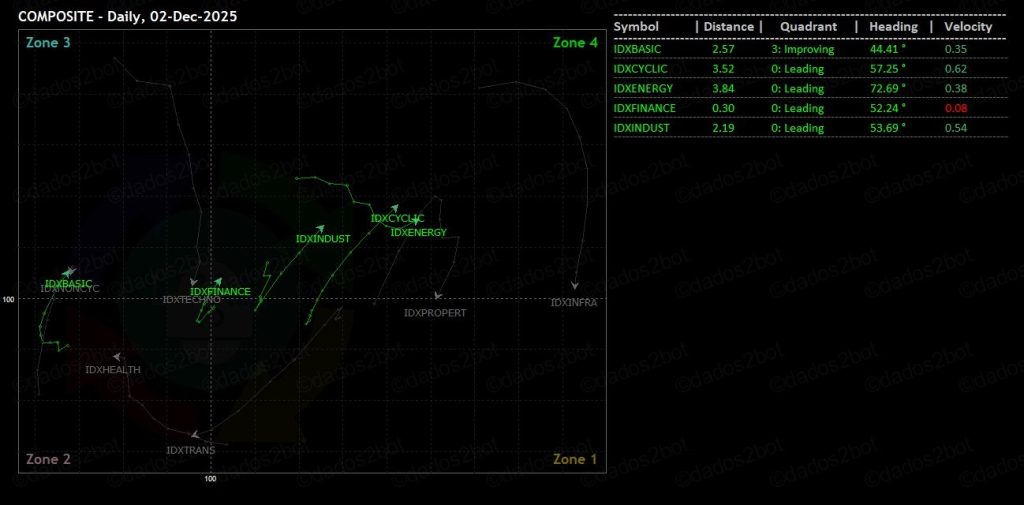Click the Zone 3 quadrant label
This screenshot has width=1024, height=505.
[48, 43]
